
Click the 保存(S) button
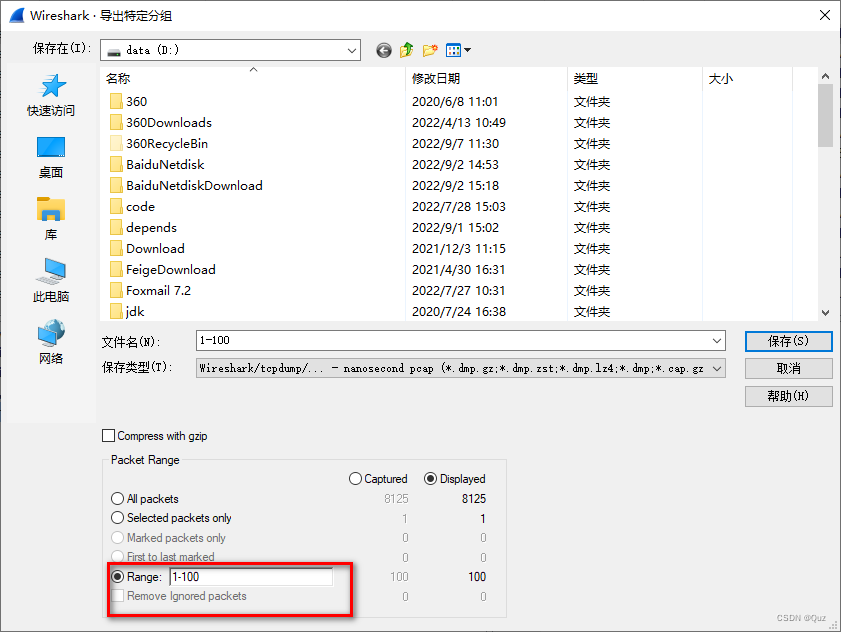[x=788, y=341]
